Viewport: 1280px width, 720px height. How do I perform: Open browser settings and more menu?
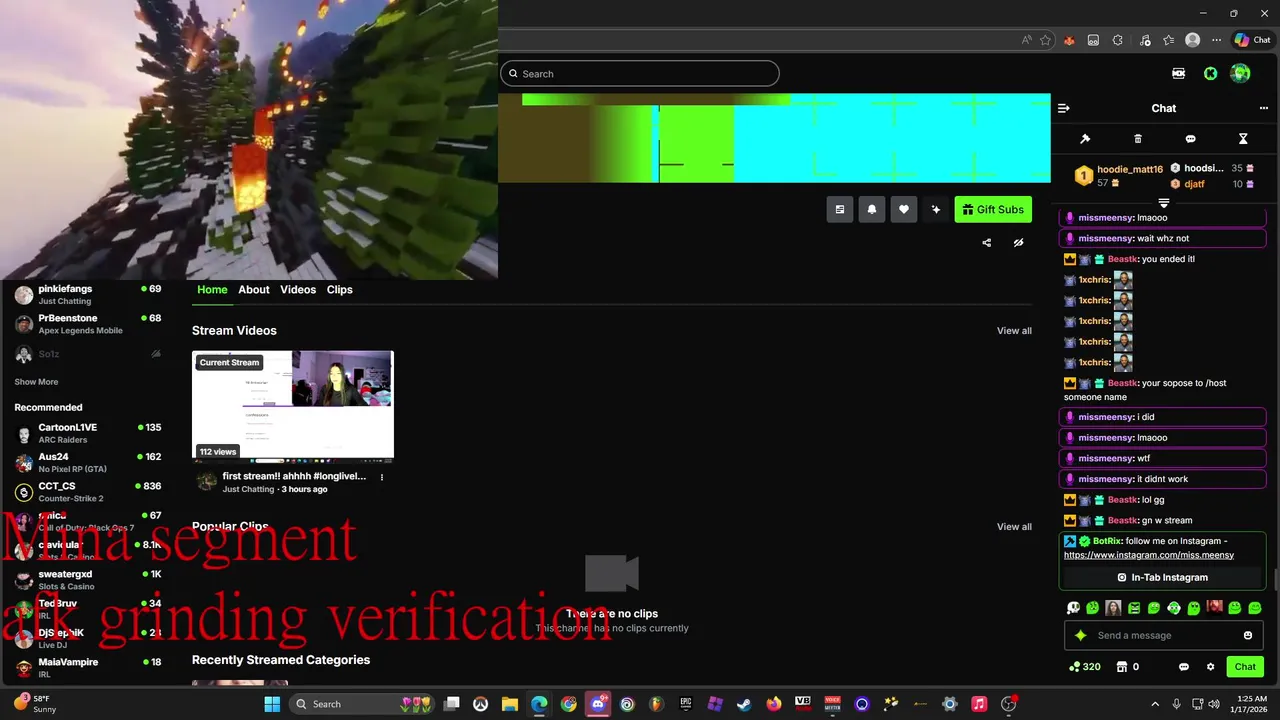point(1216,40)
